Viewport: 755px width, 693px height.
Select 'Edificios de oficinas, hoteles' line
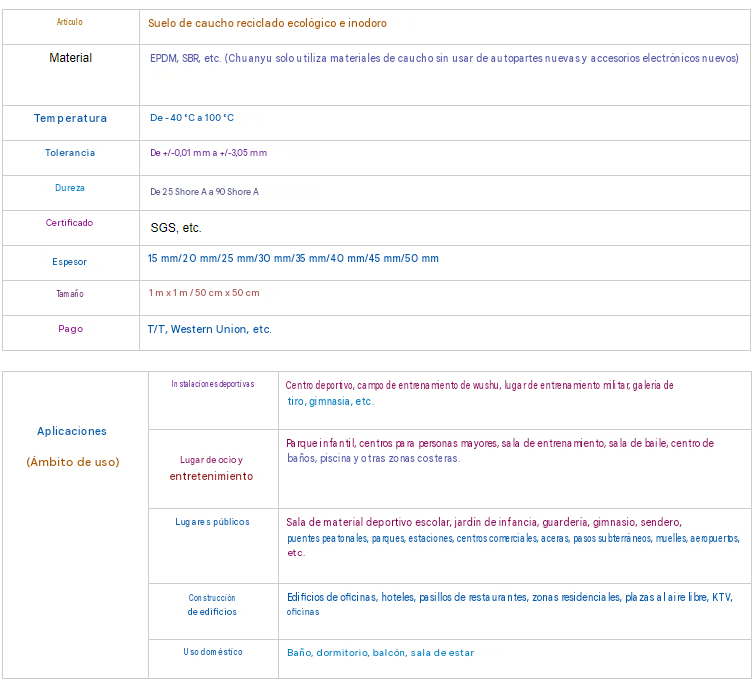(x=510, y=598)
